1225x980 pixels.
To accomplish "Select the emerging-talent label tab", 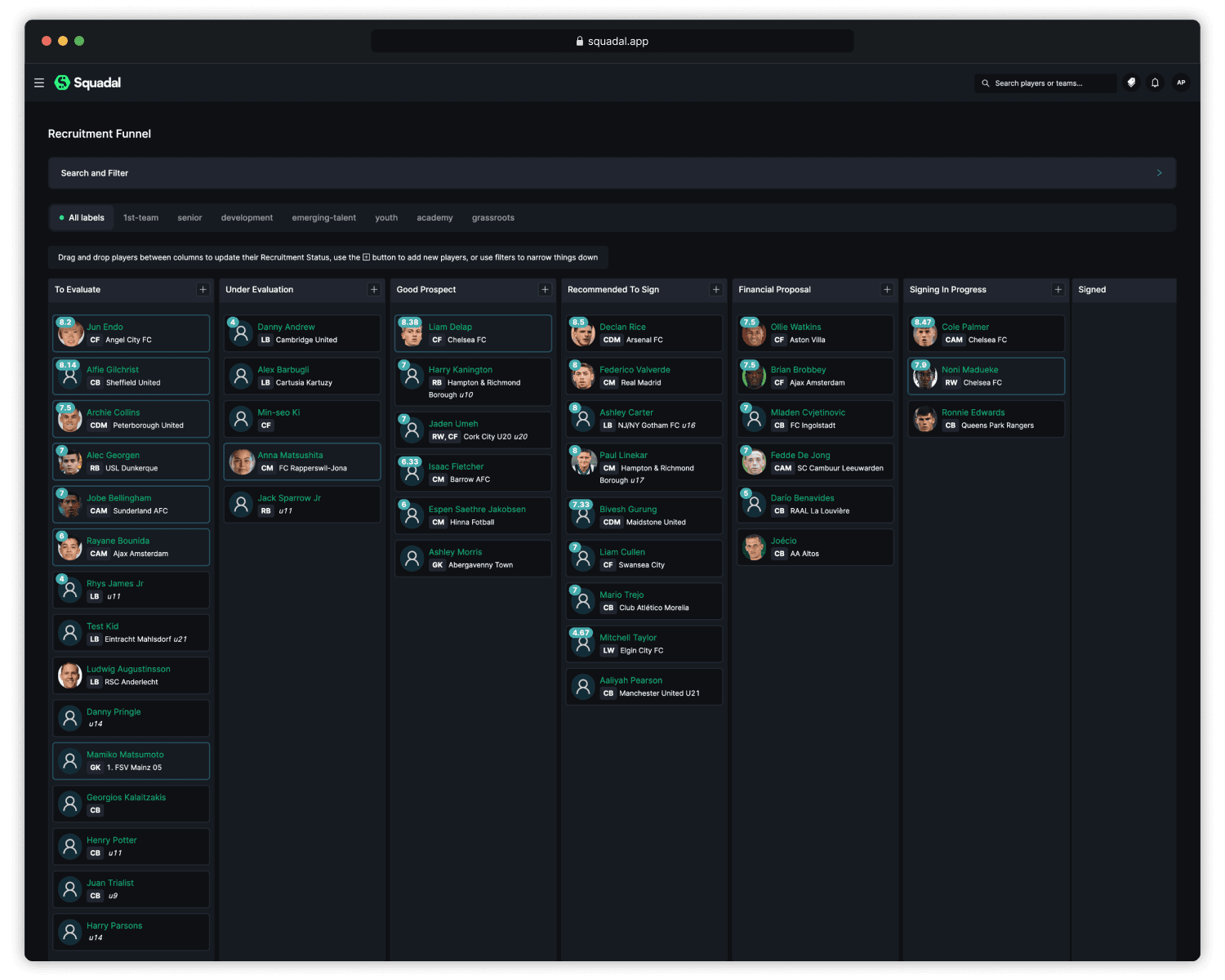I will coord(324,218).
